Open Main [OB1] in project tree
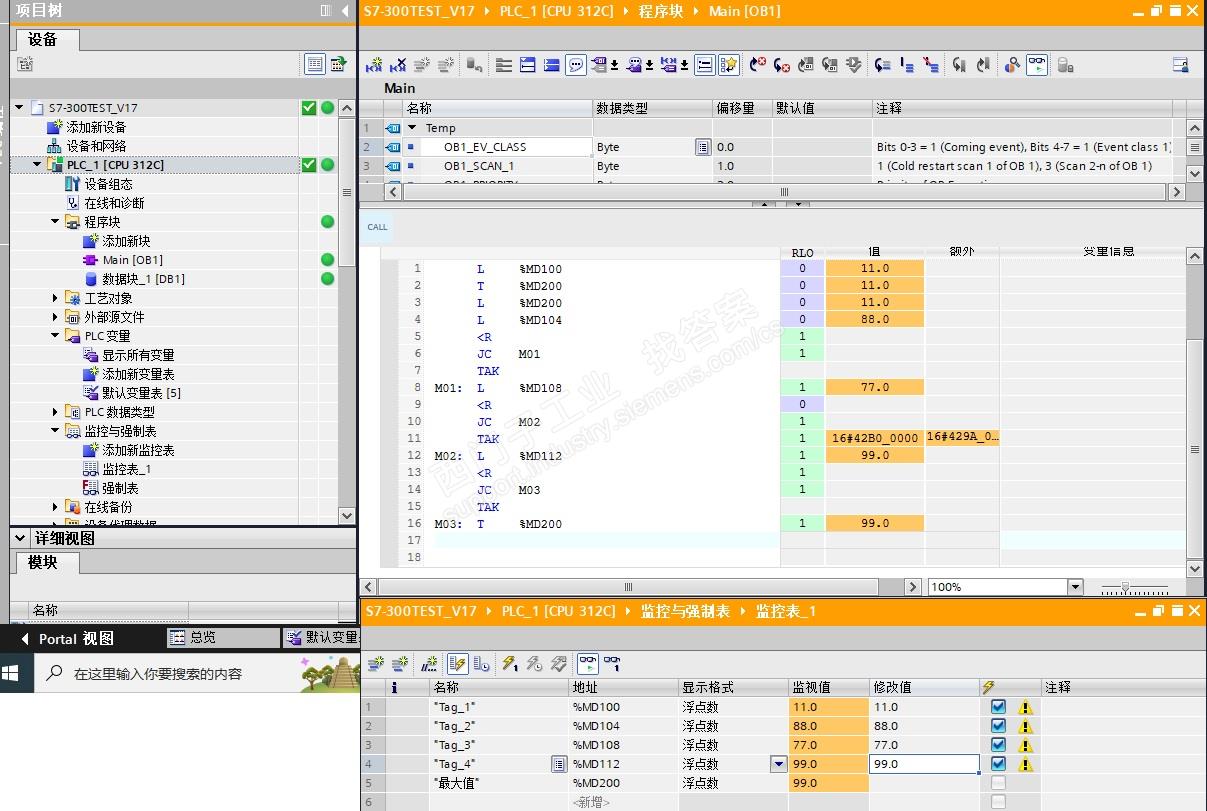 [x=132, y=260]
